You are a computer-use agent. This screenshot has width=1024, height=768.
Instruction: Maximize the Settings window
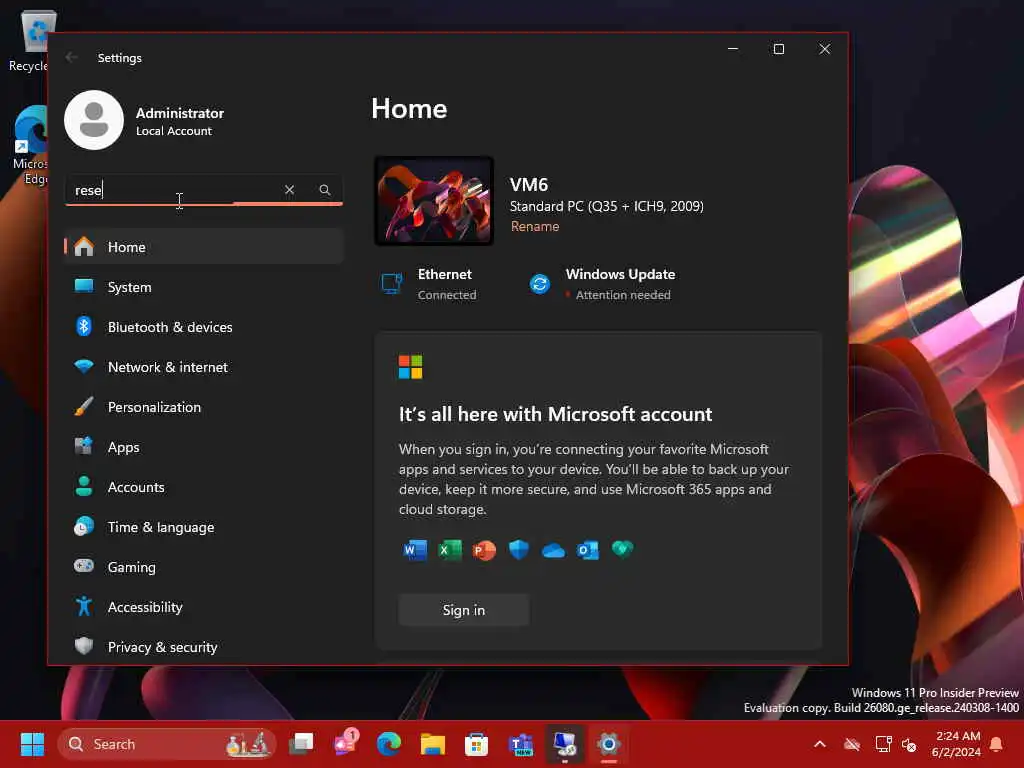(x=778, y=49)
